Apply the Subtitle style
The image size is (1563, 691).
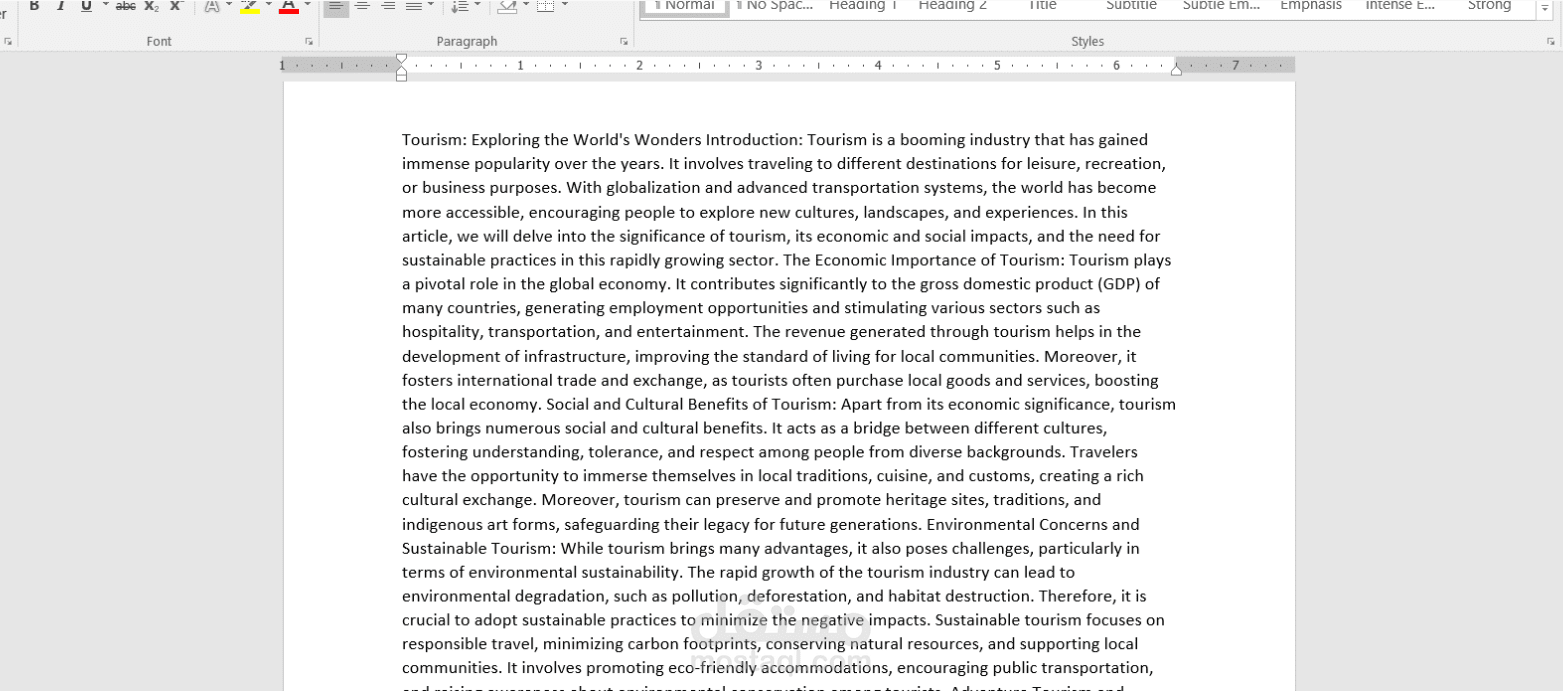coord(1131,6)
